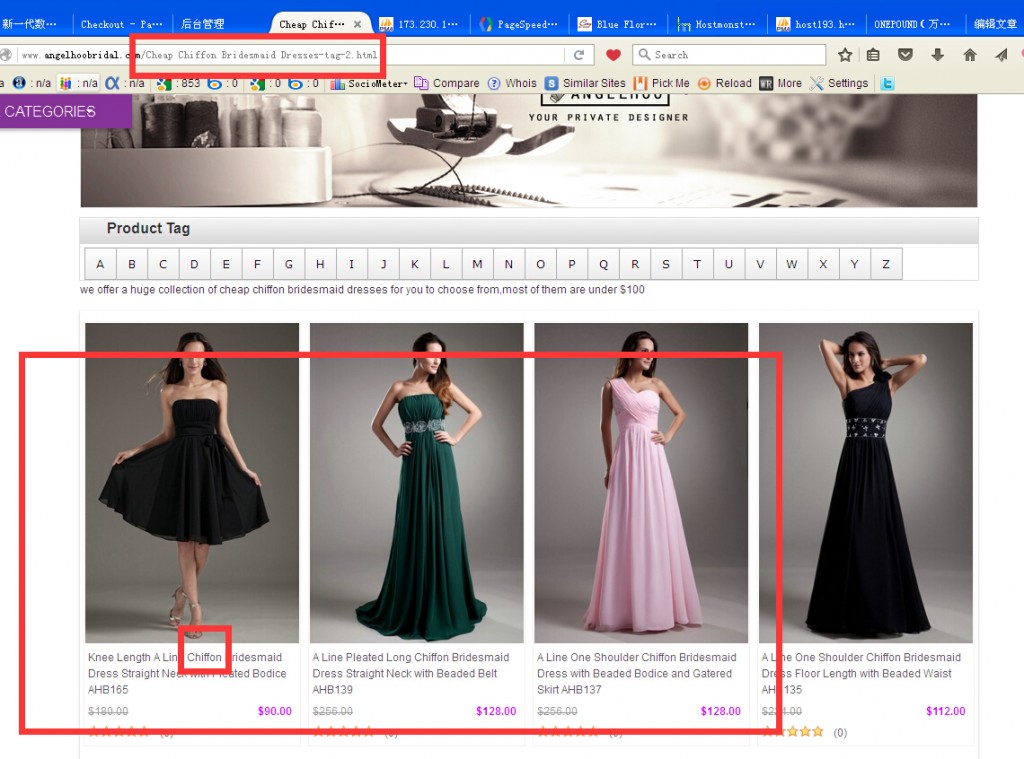Click the red heart icon beside the search box

tap(613, 55)
